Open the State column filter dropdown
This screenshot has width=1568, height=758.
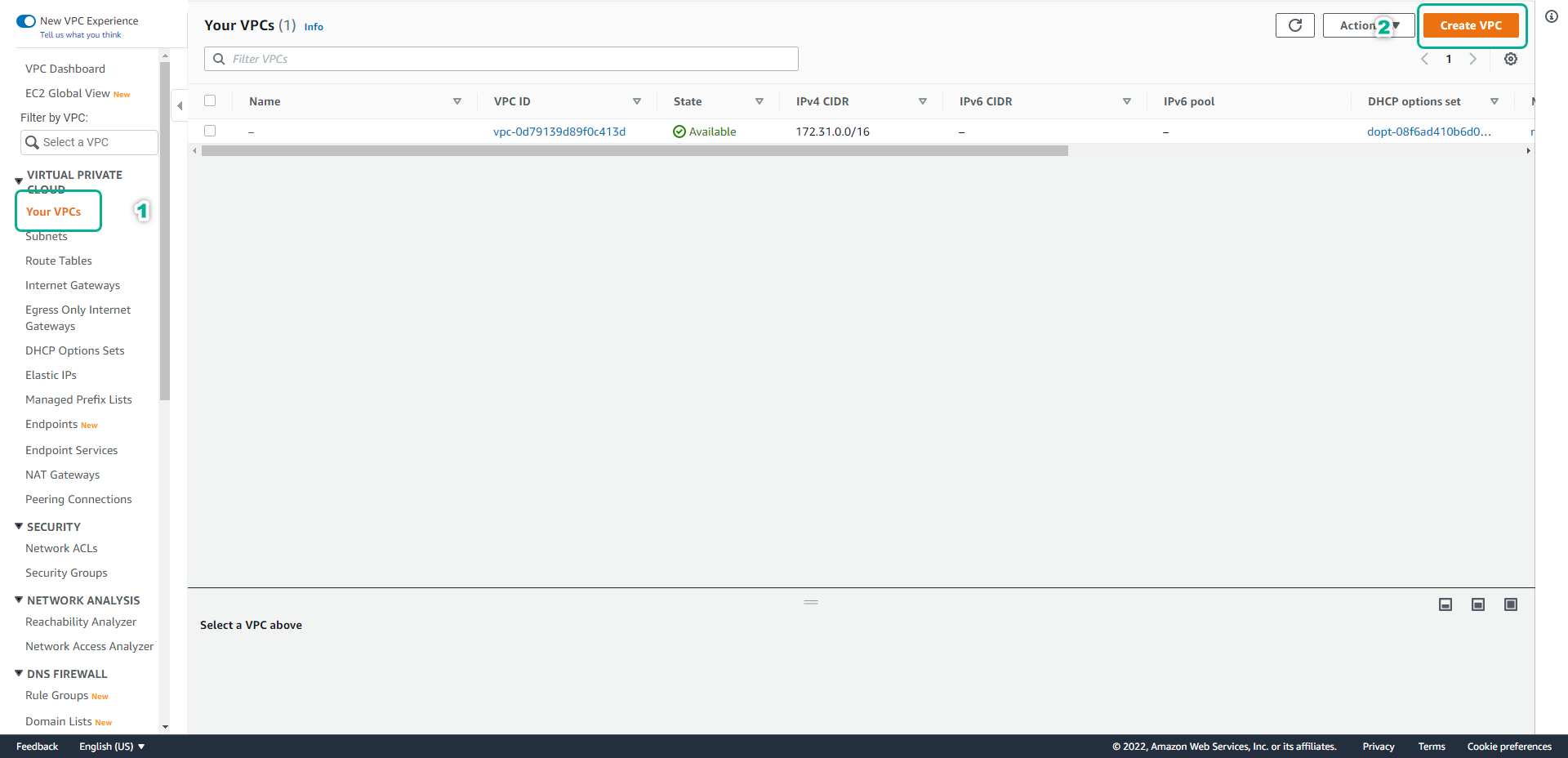[759, 101]
